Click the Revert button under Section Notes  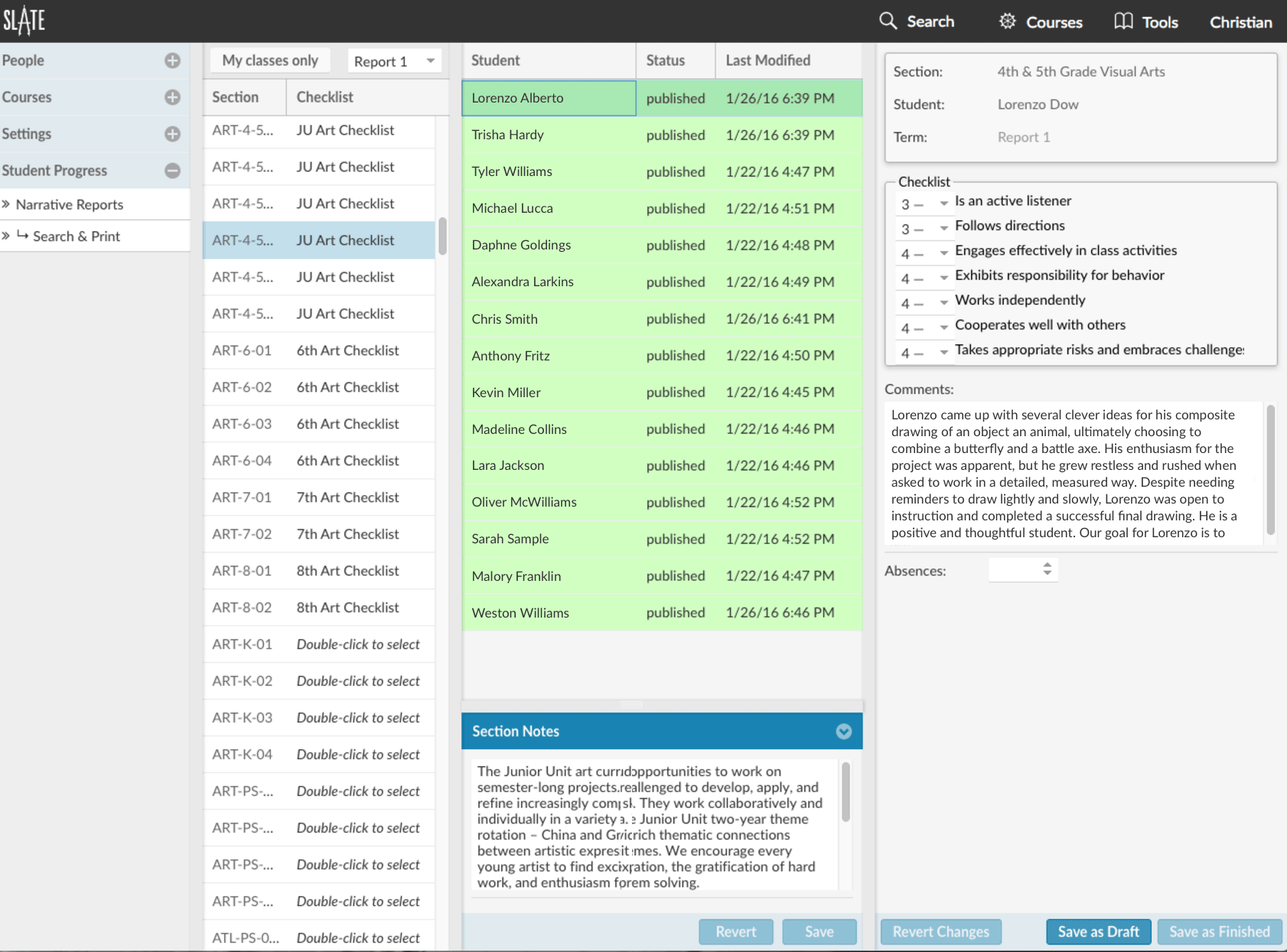pyautogui.click(x=736, y=931)
